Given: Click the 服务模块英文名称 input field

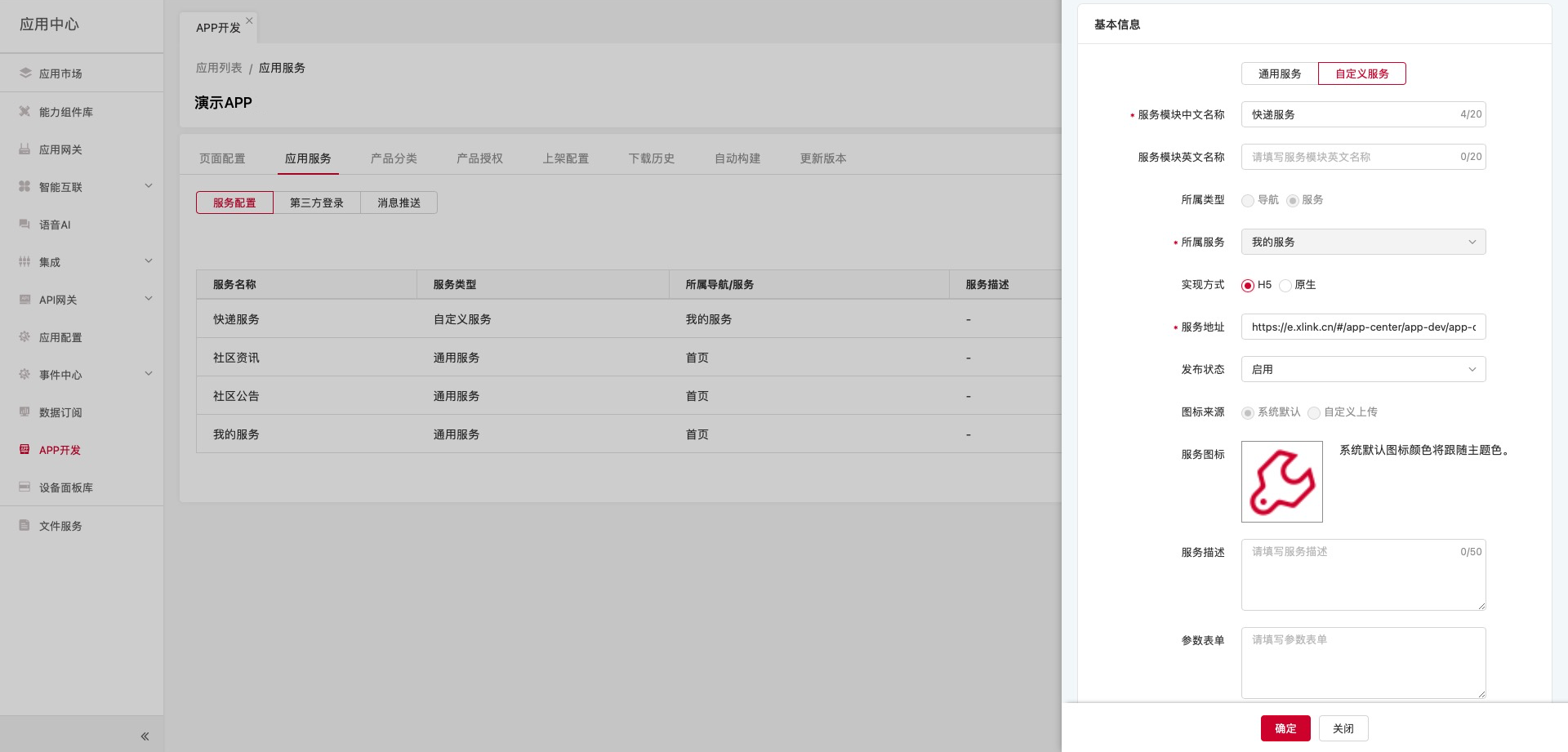Looking at the screenshot, I should point(1352,157).
